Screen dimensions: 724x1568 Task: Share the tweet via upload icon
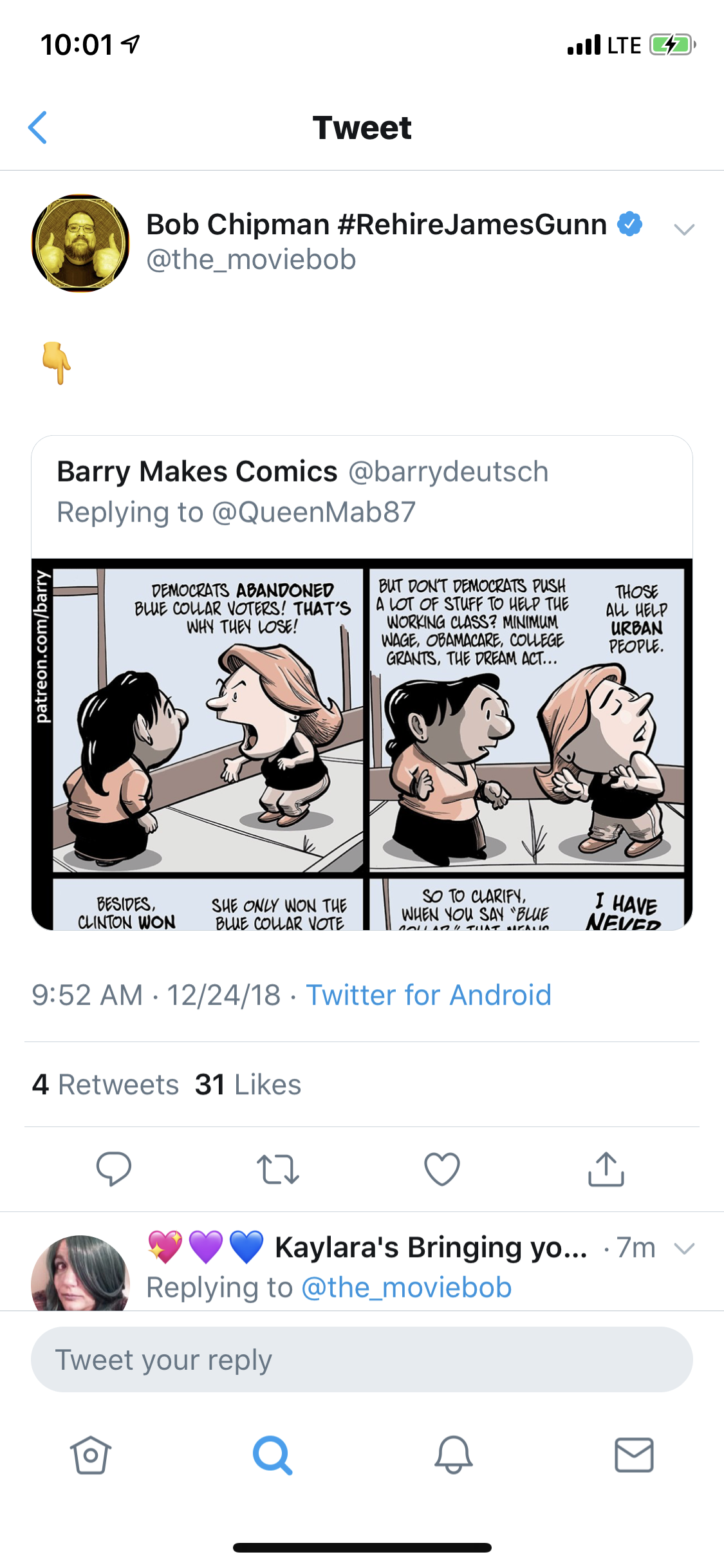606,1168
